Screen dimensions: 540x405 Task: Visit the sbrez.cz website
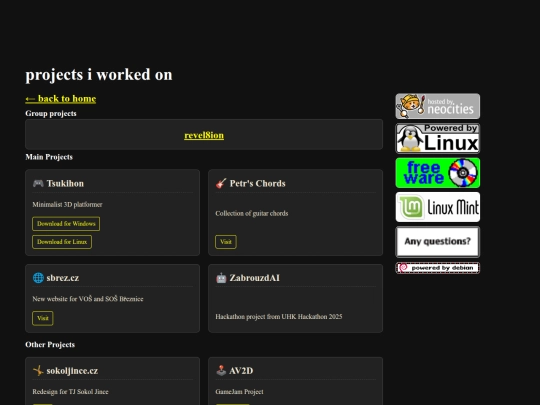click(43, 318)
